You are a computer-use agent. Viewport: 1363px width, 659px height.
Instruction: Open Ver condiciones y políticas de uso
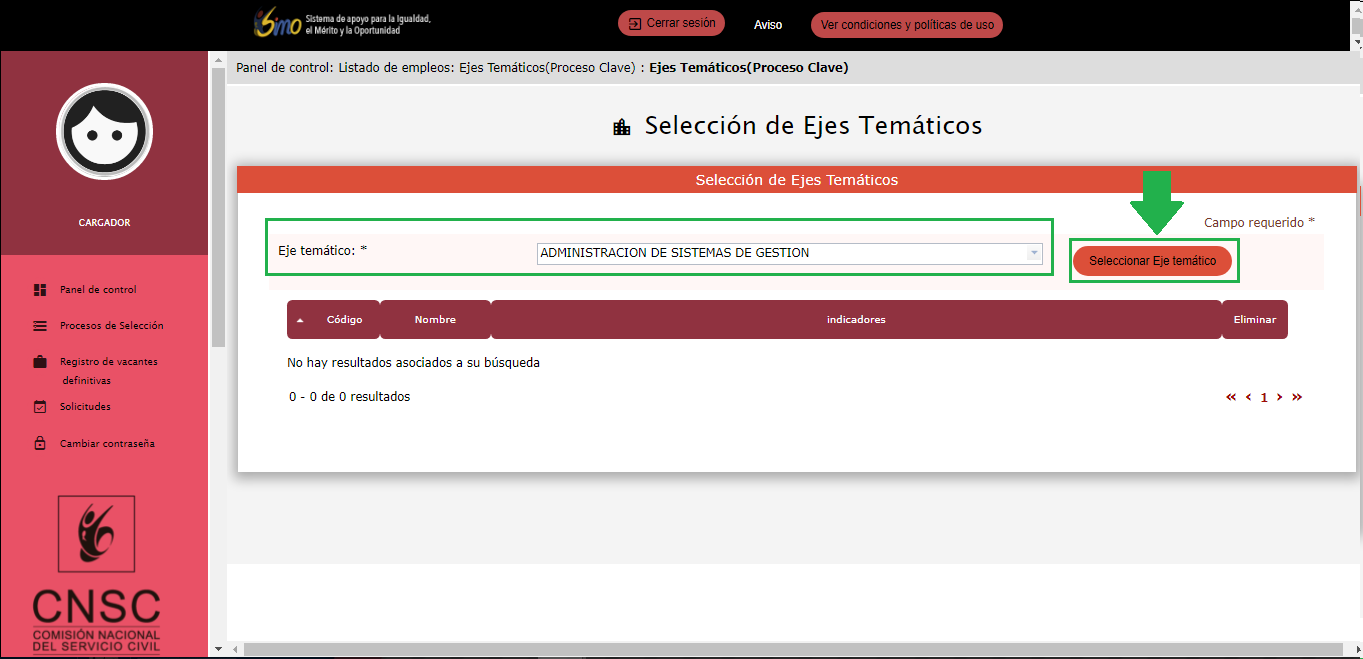pos(907,25)
